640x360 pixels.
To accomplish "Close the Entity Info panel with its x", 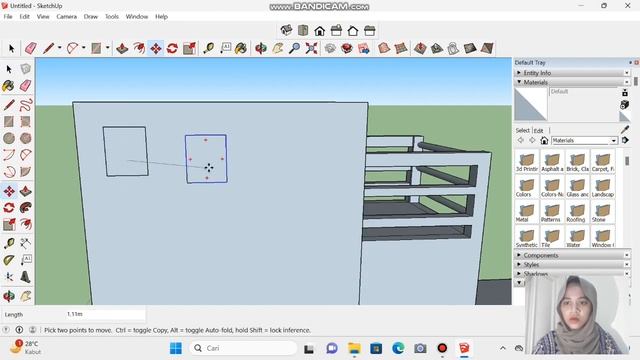I will click(627, 73).
